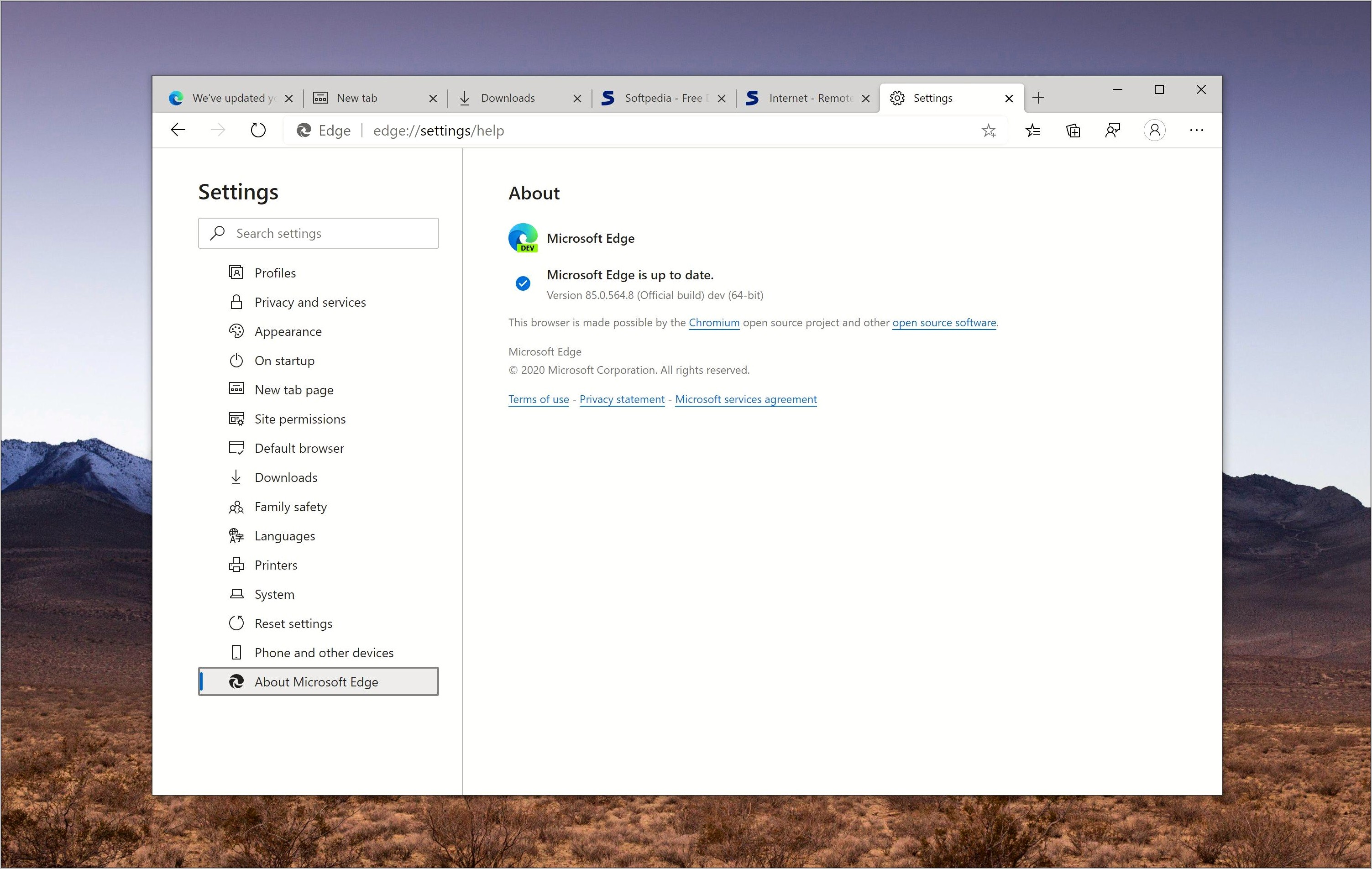
Task: Open the Favorites list icon
Action: 1032,131
